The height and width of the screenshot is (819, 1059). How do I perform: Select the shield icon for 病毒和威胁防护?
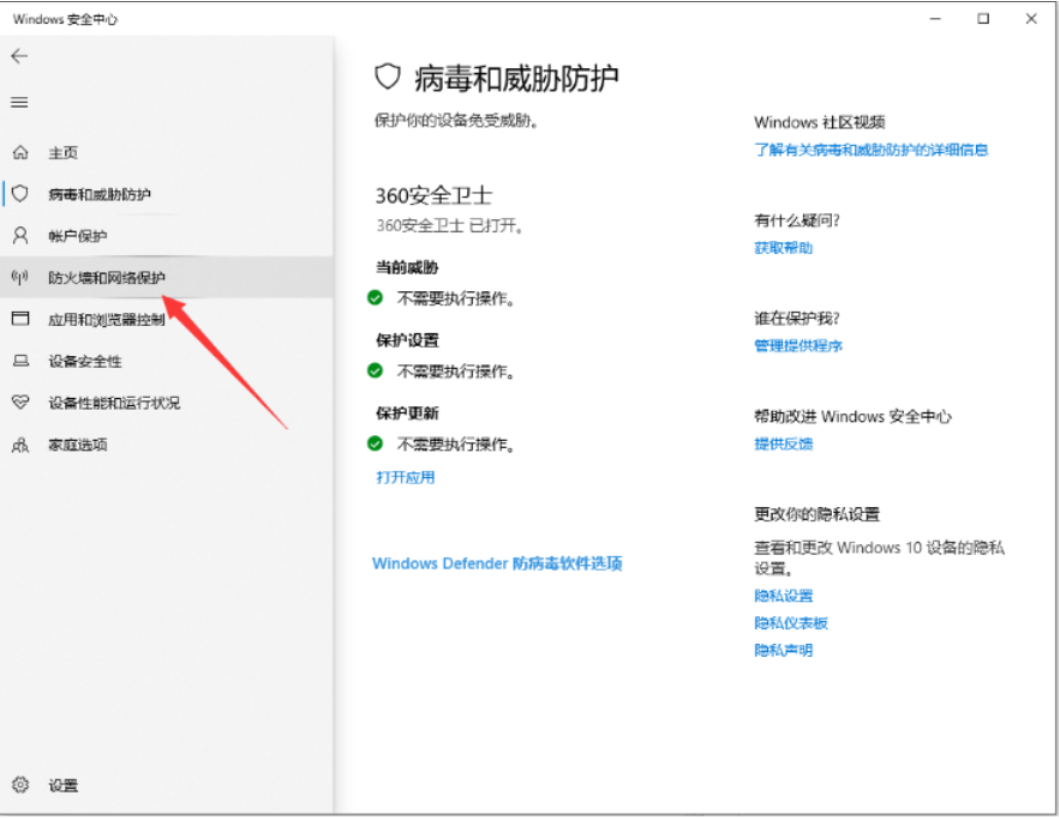coord(20,194)
